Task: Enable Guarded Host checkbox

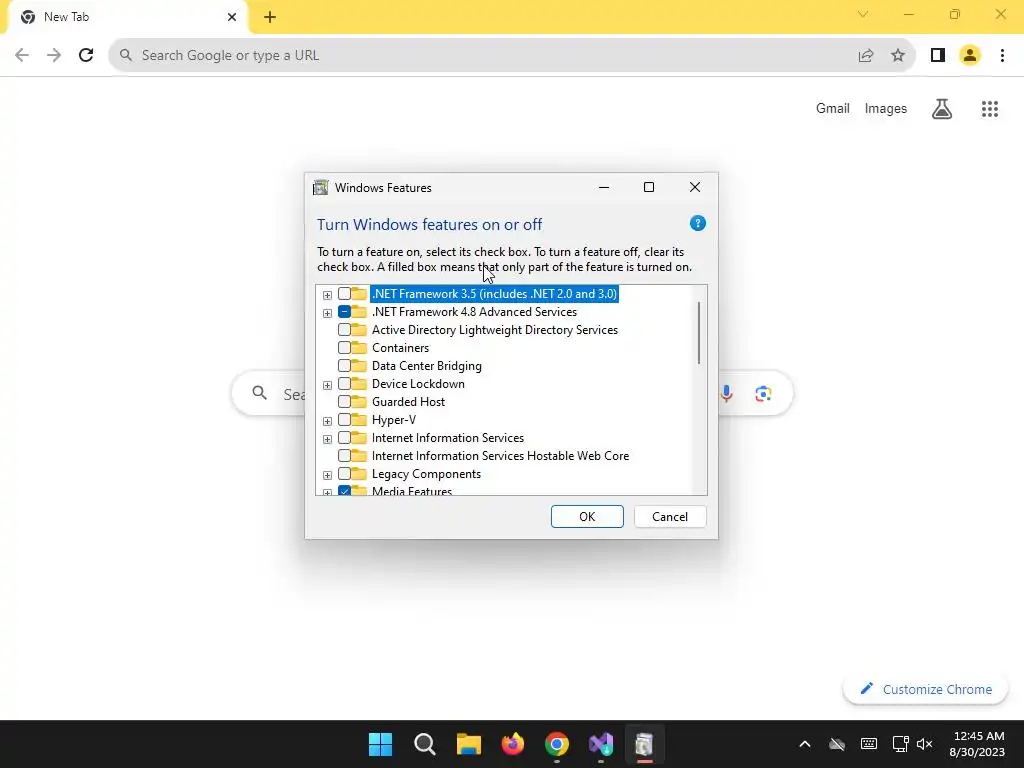Action: (344, 402)
